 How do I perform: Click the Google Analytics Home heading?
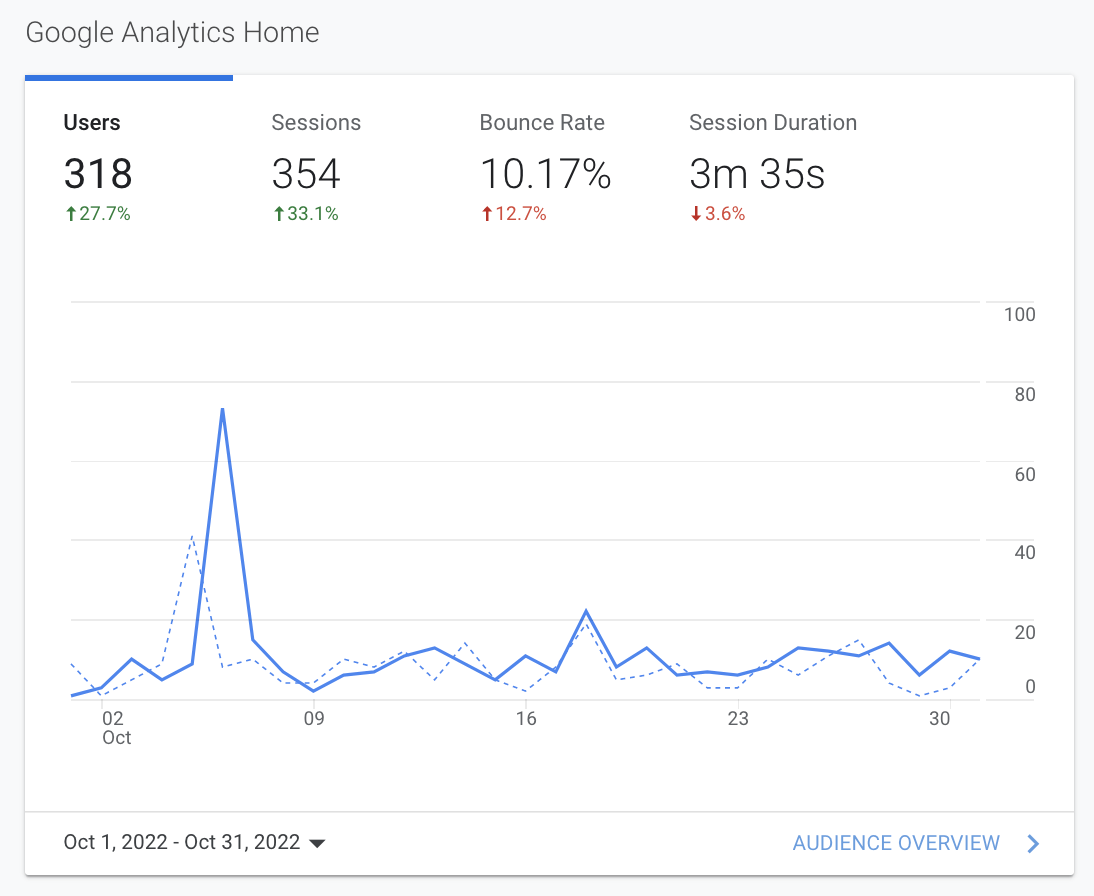172,33
